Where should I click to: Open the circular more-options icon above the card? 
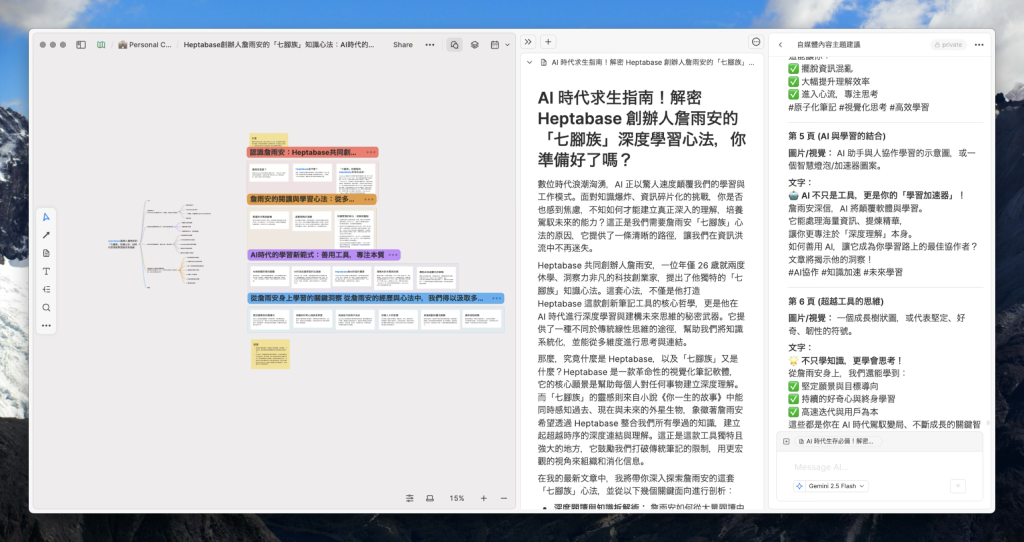[x=756, y=42]
